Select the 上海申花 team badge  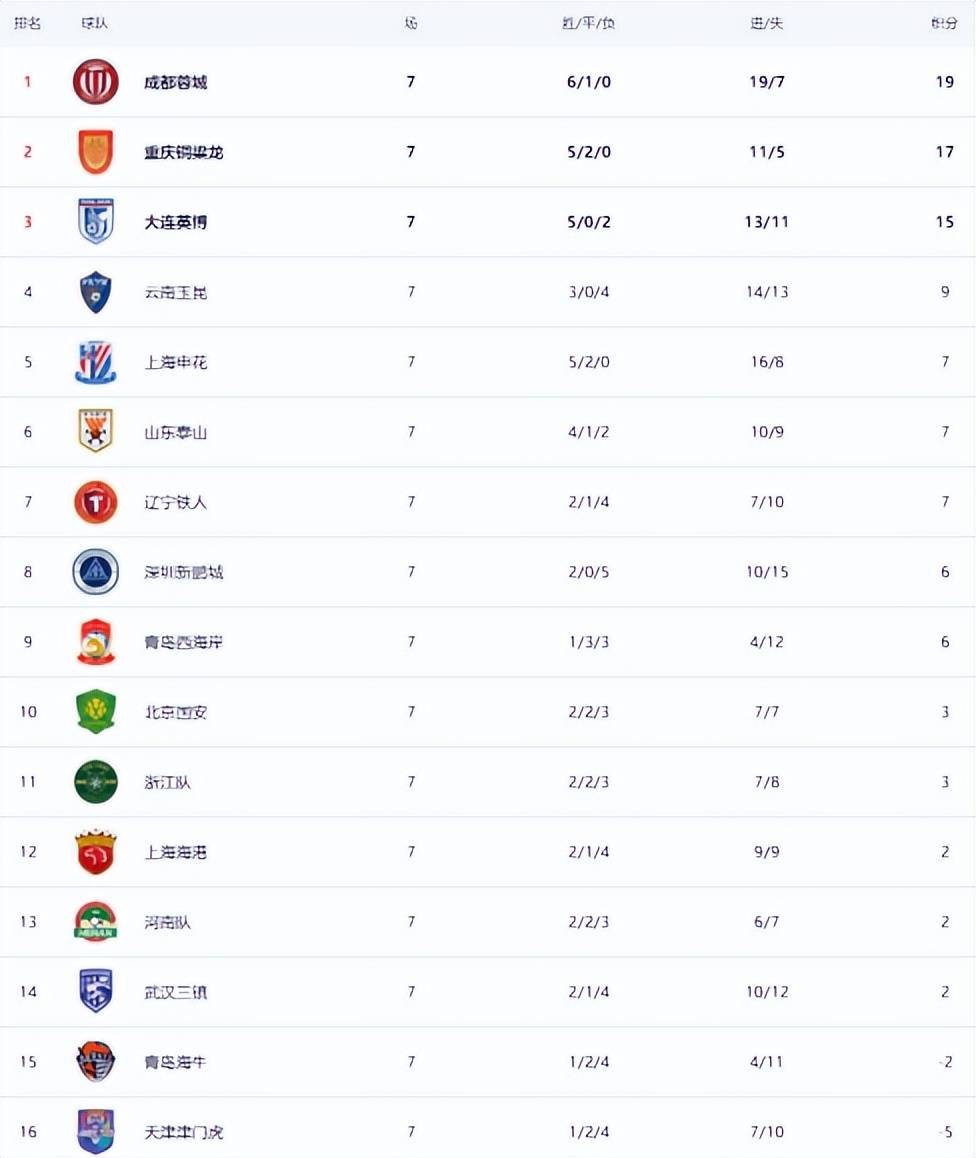coord(96,362)
